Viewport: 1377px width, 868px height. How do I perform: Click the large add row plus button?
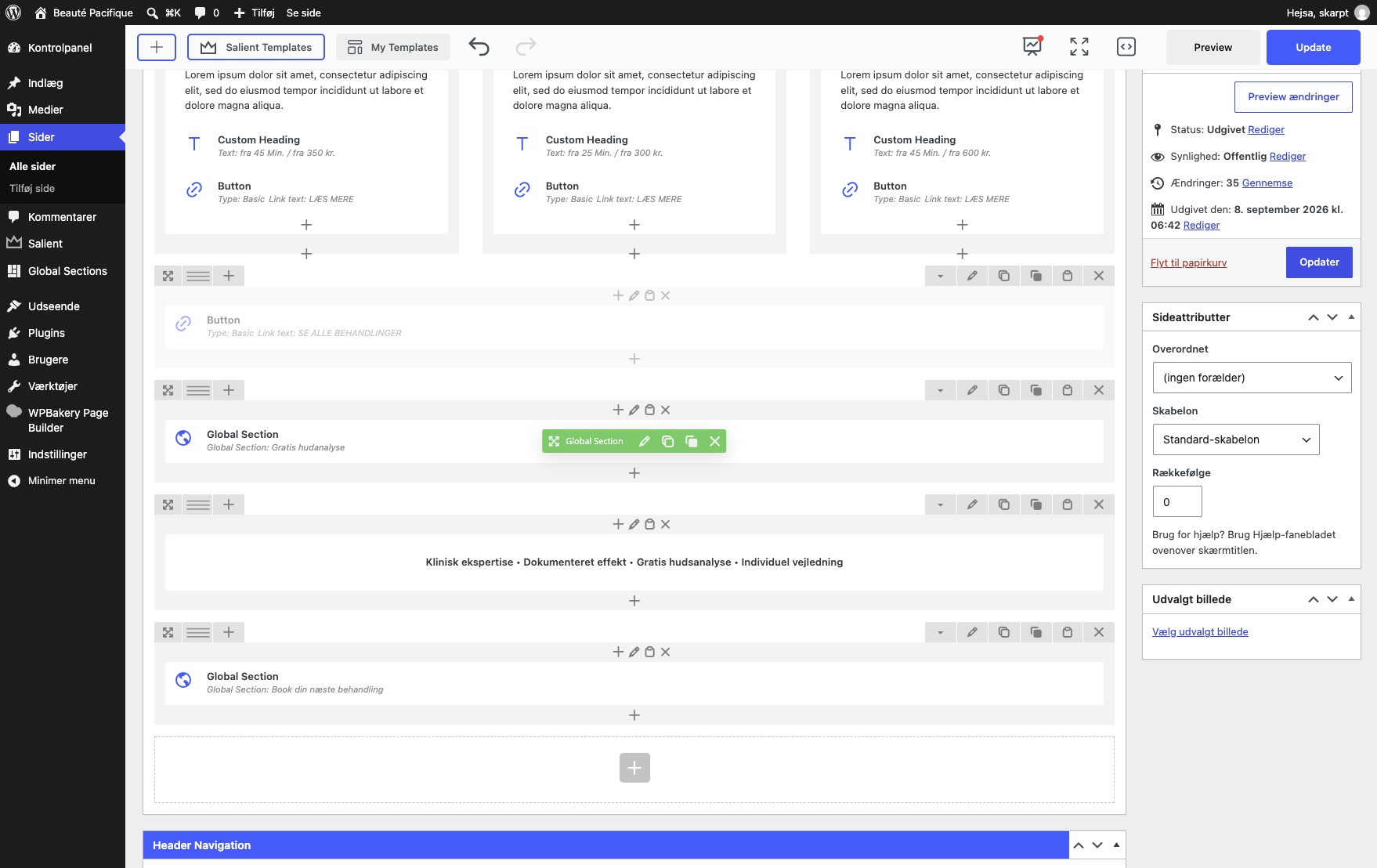634,768
